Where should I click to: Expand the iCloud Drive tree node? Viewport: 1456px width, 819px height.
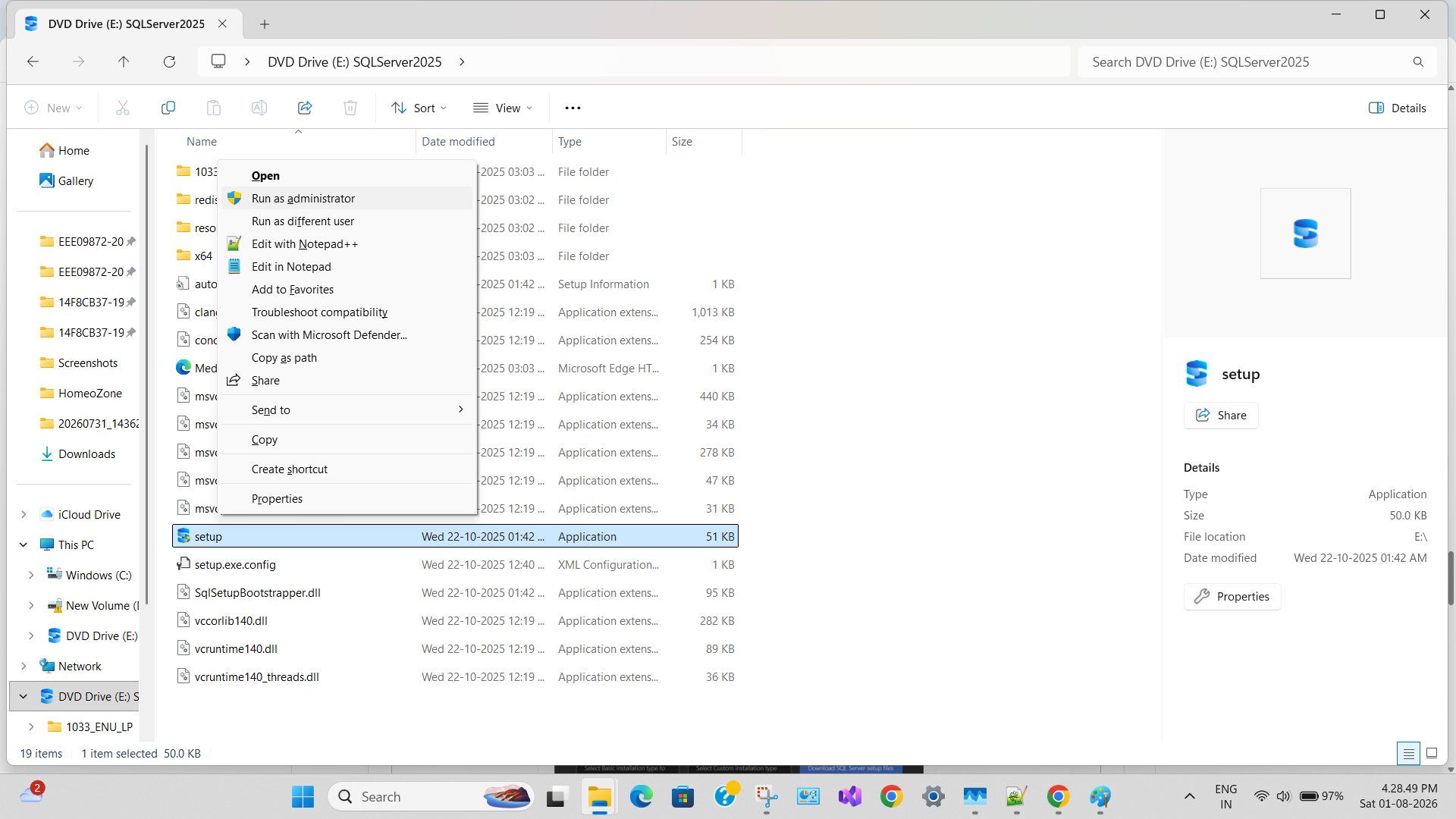(24, 514)
